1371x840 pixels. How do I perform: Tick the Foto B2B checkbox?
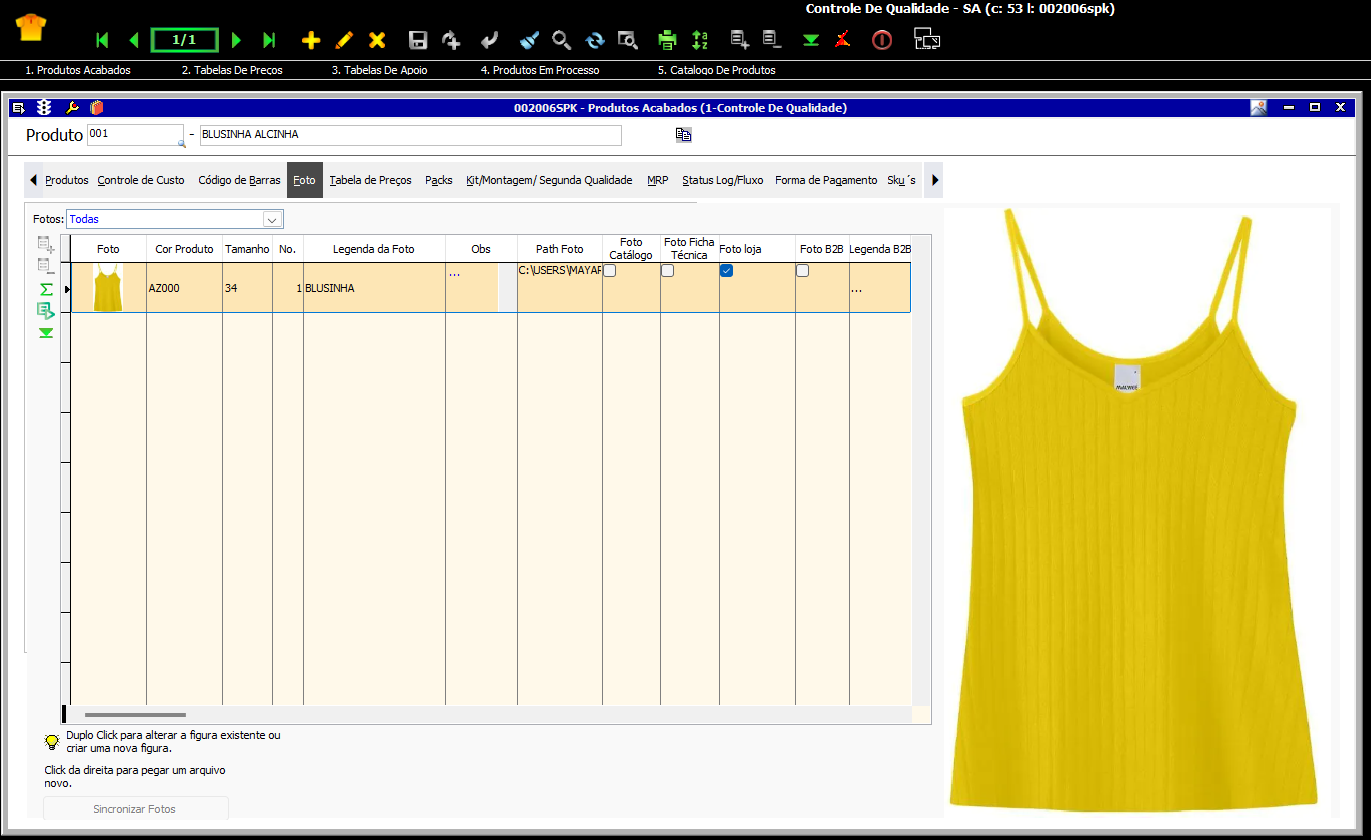pyautogui.click(x=802, y=271)
